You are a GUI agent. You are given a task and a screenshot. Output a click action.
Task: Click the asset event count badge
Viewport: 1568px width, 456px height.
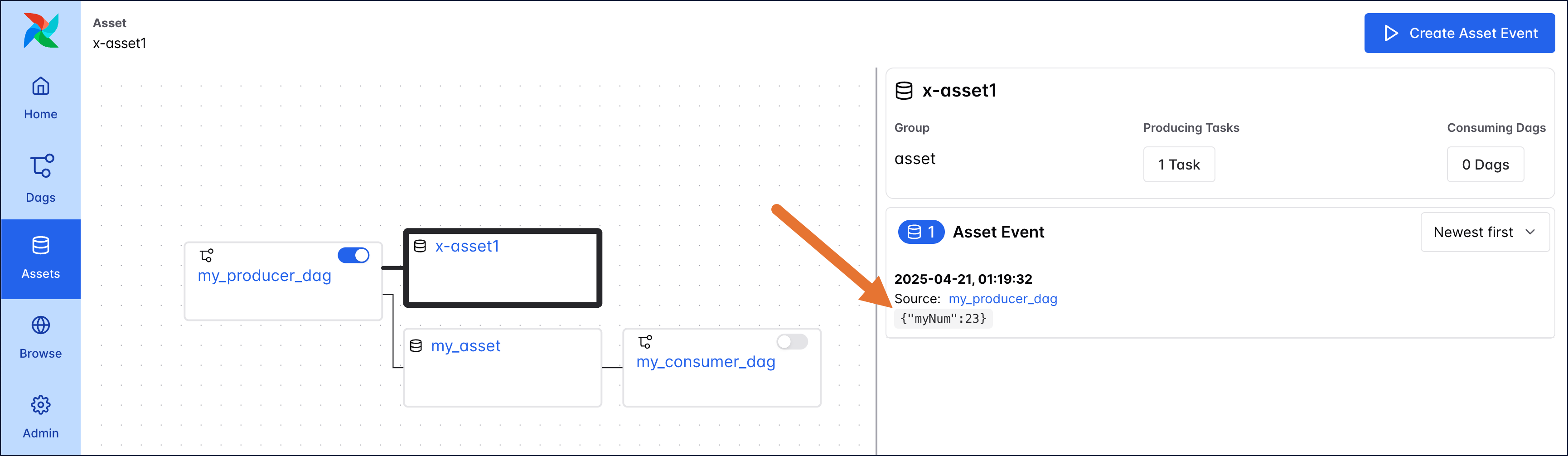pos(920,232)
